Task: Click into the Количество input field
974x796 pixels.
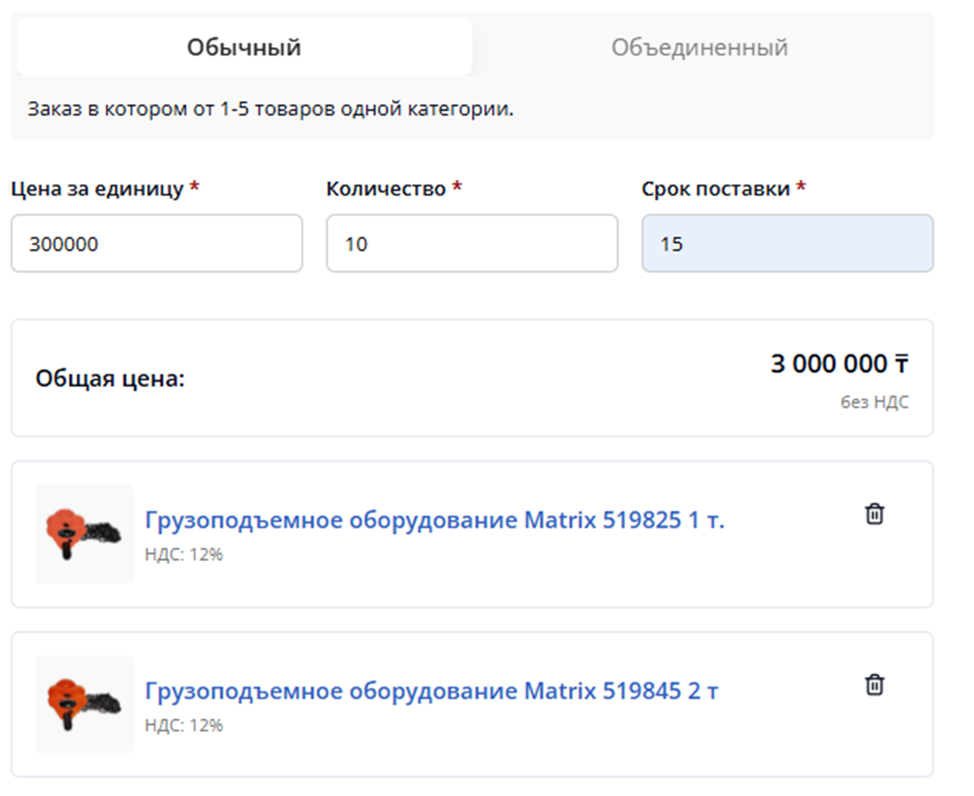Action: [x=471, y=243]
